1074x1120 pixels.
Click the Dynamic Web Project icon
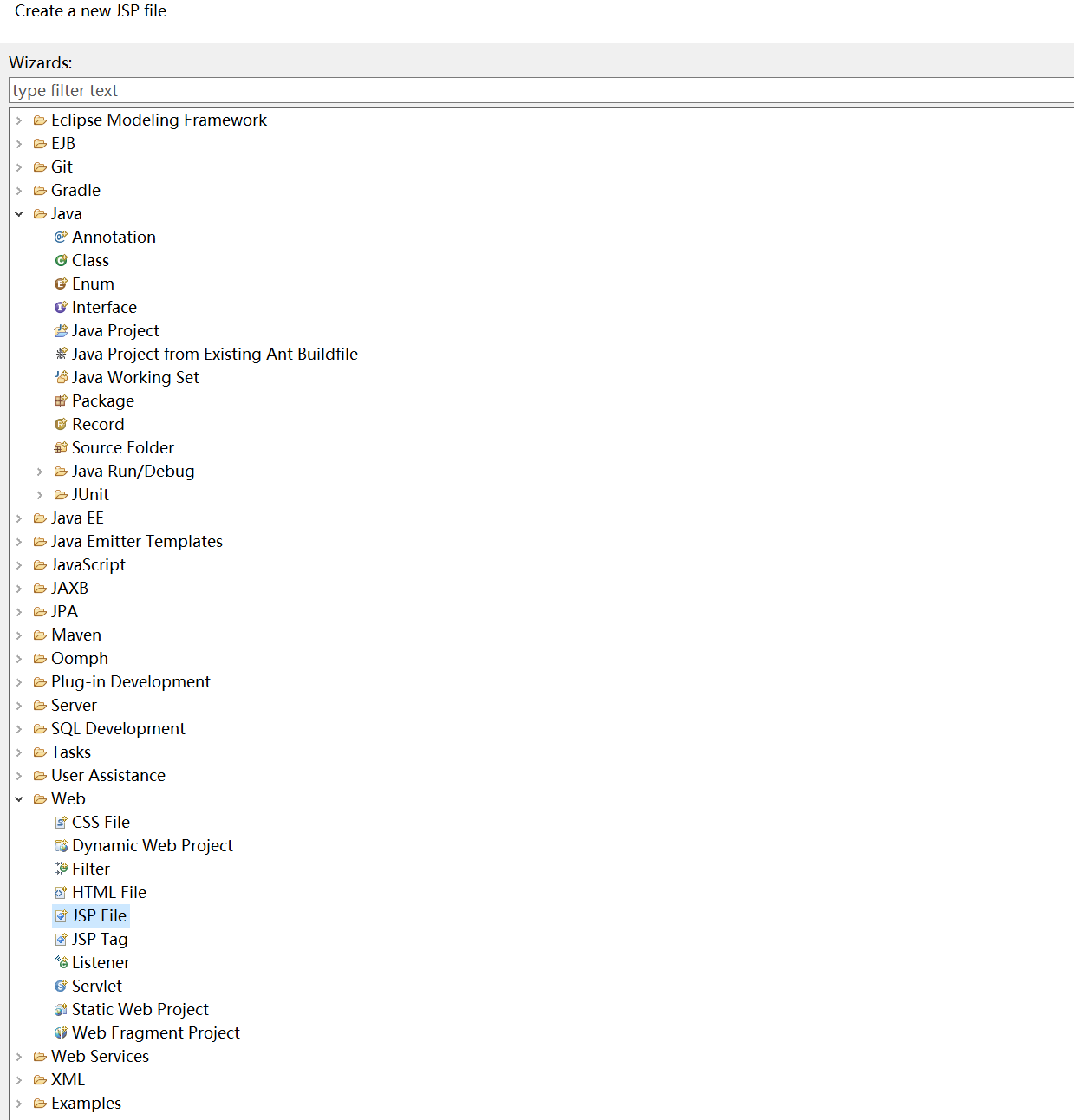tap(61, 845)
